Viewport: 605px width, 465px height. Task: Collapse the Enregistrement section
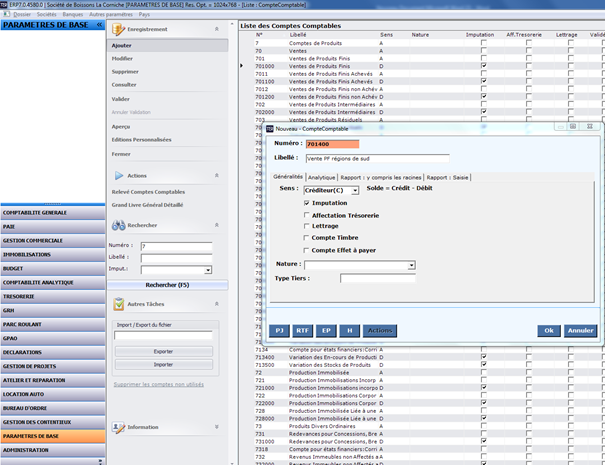pyautogui.click(x=216, y=29)
